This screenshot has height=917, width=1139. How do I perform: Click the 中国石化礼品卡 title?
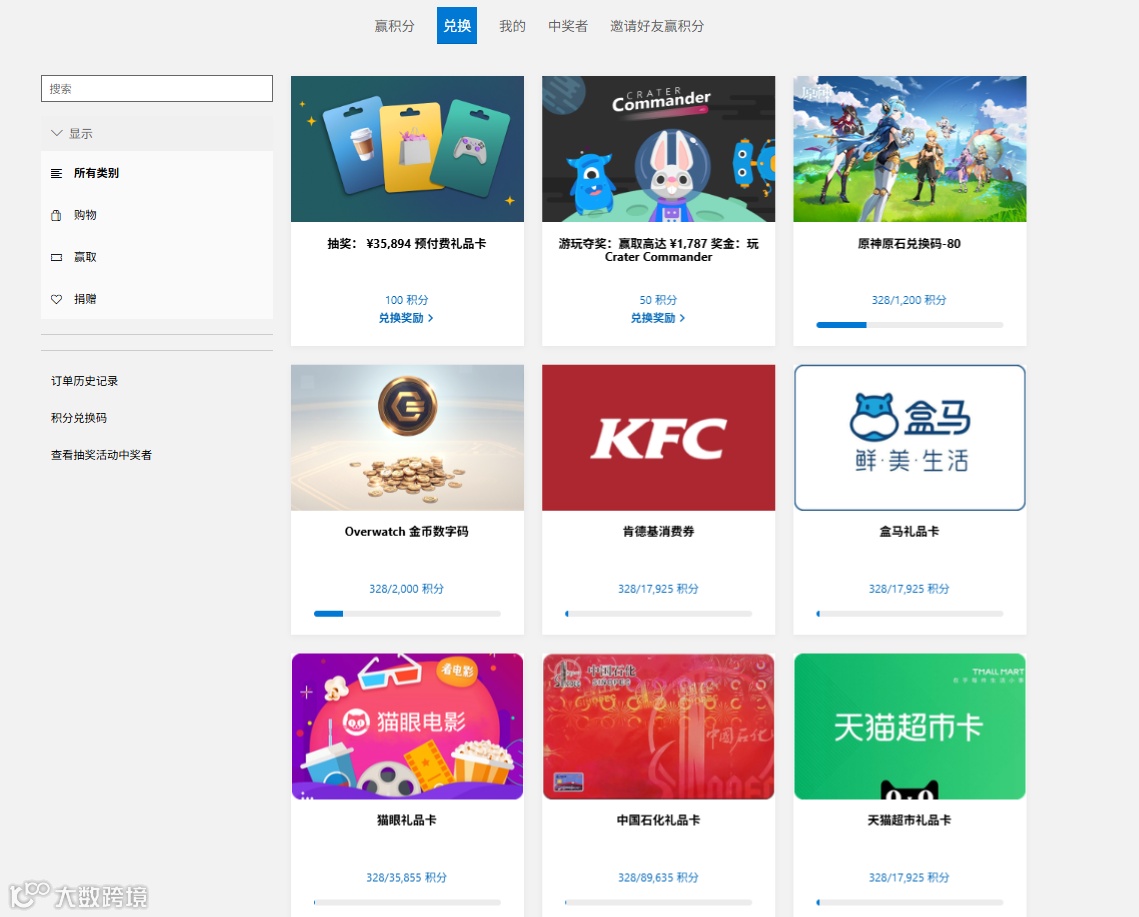658,820
